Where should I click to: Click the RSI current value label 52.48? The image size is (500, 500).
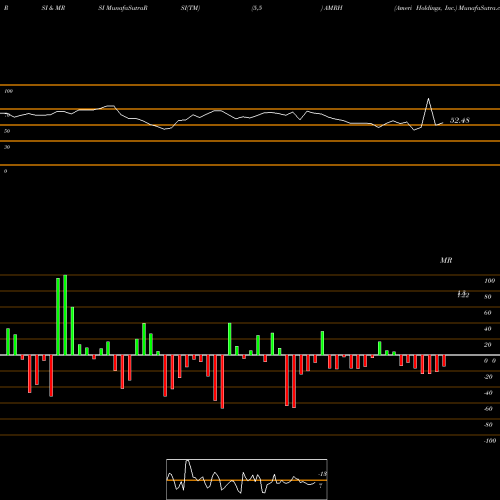tap(460, 120)
